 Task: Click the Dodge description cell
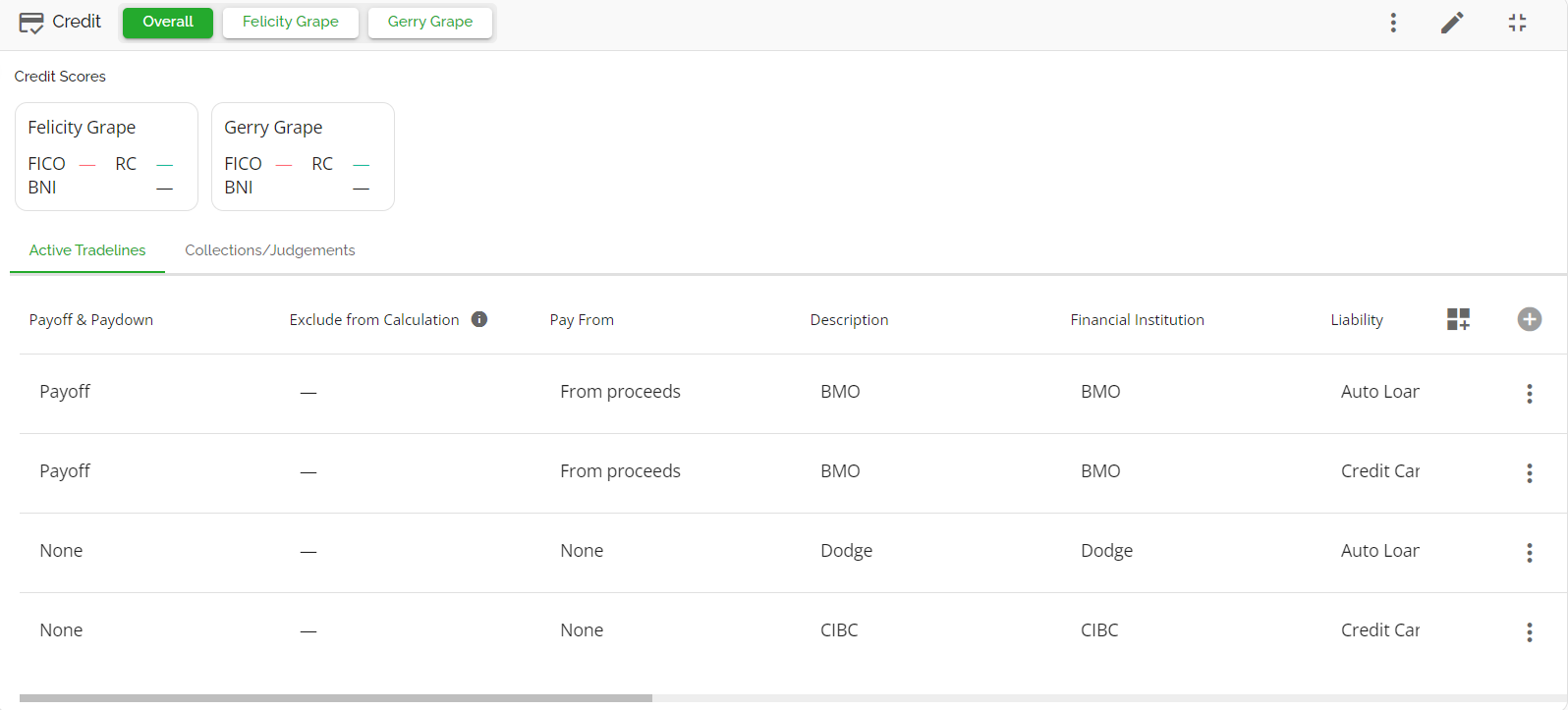pos(847,551)
